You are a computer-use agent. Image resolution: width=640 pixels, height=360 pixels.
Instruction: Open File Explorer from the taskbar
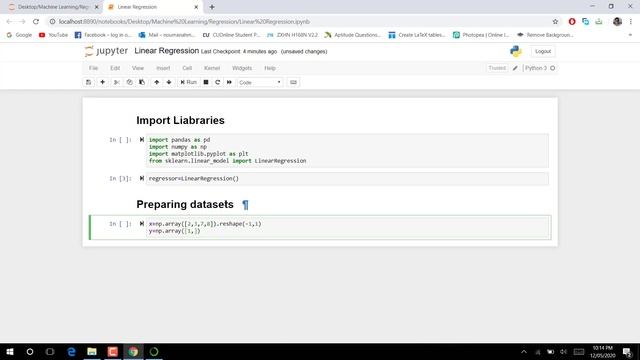pos(92,351)
